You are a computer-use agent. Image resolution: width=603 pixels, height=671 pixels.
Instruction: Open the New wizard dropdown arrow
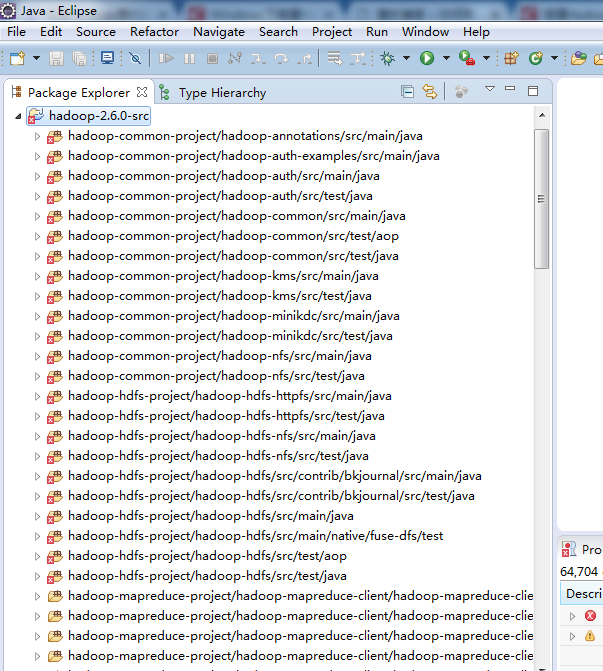(x=36, y=58)
